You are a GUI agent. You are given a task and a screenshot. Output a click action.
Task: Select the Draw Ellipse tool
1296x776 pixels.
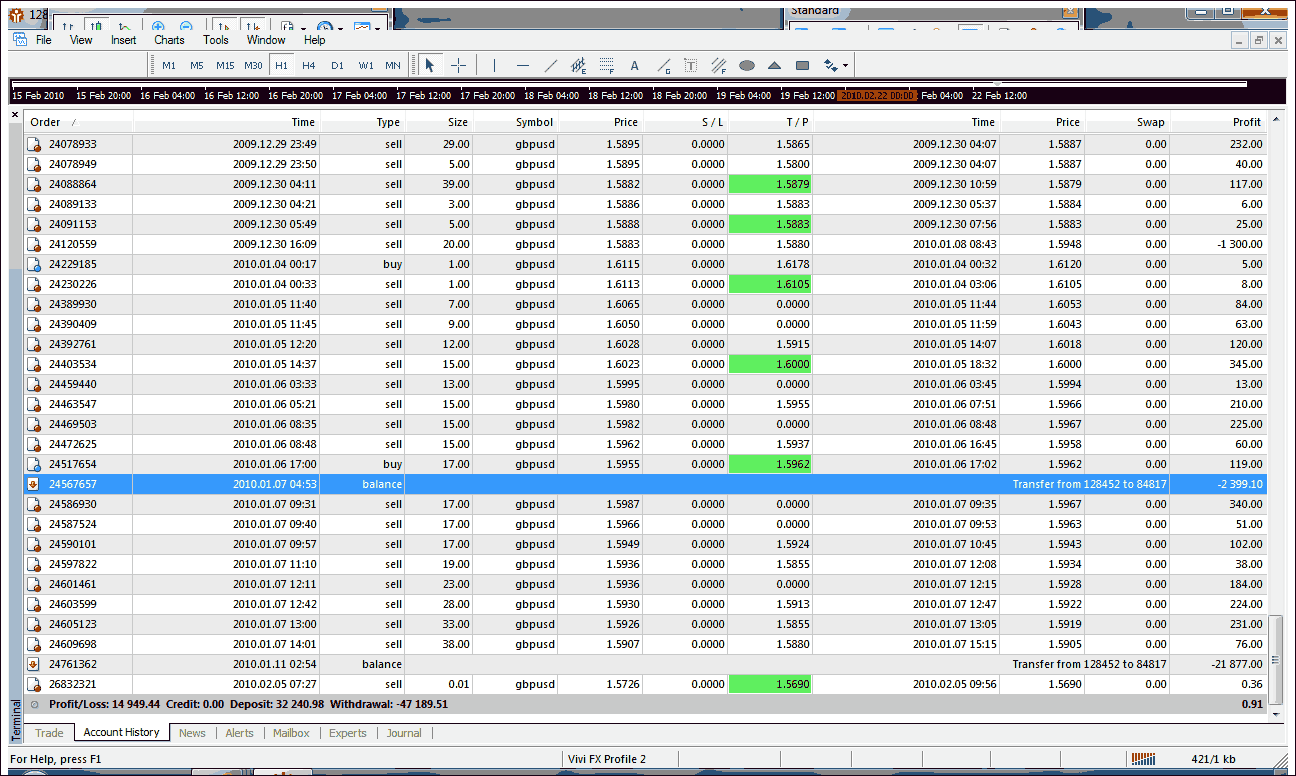747,66
